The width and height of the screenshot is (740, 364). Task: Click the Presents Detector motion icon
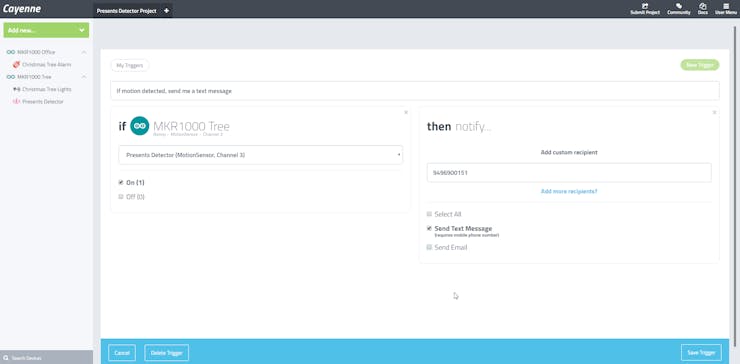coord(17,102)
